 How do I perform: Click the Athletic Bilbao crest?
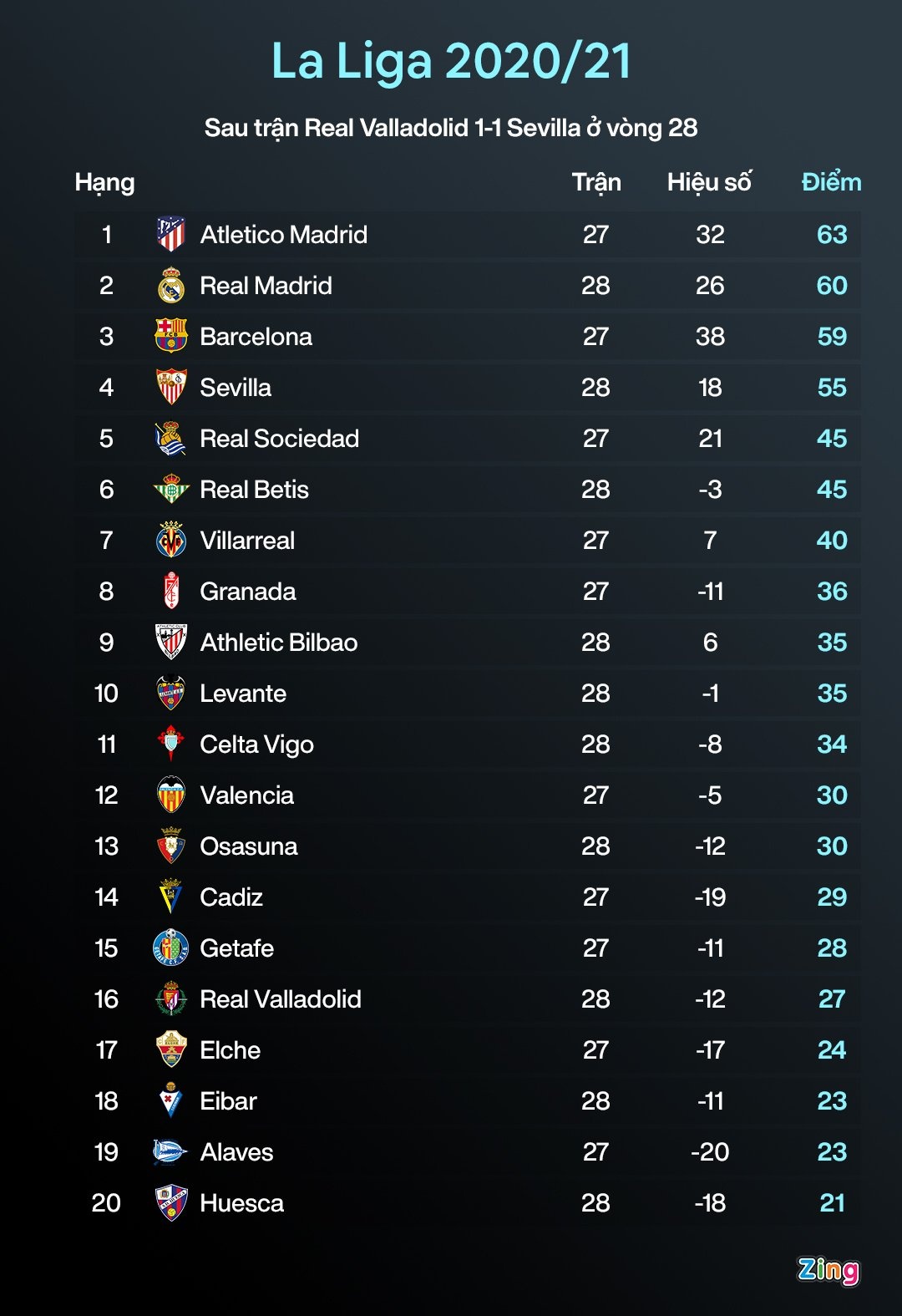171,643
